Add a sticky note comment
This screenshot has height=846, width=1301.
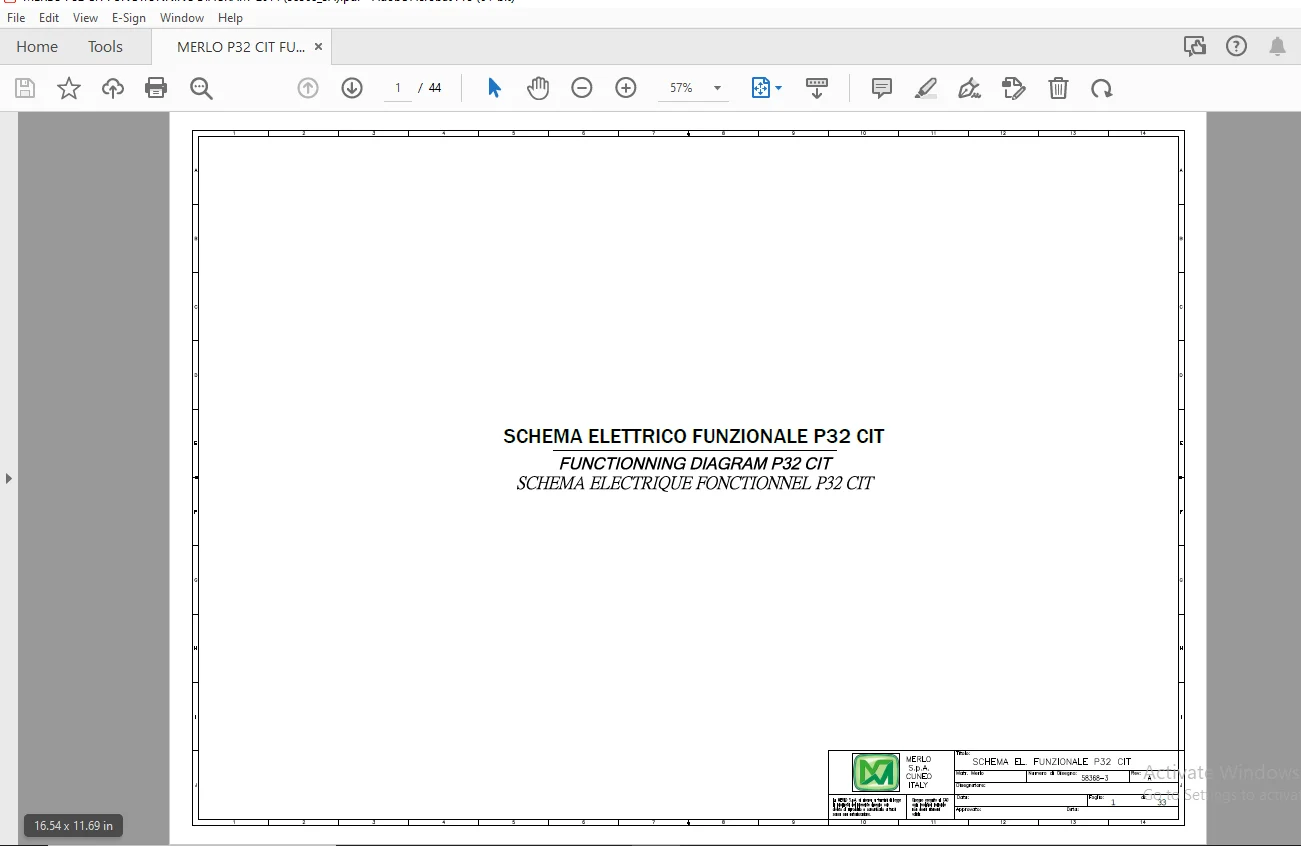pyautogui.click(x=882, y=88)
